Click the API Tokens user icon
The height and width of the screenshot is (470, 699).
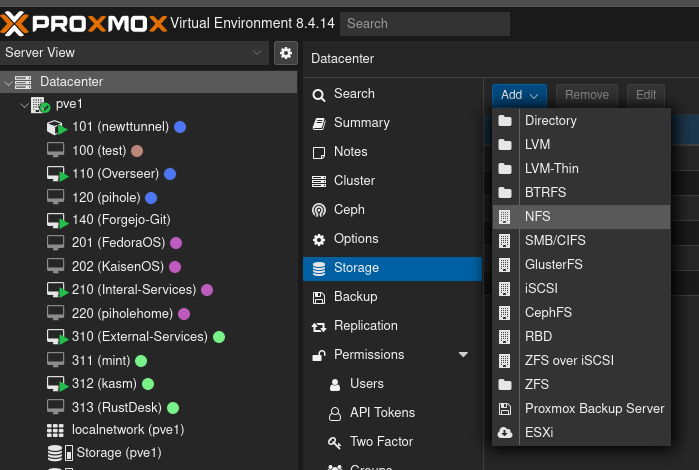(335, 414)
